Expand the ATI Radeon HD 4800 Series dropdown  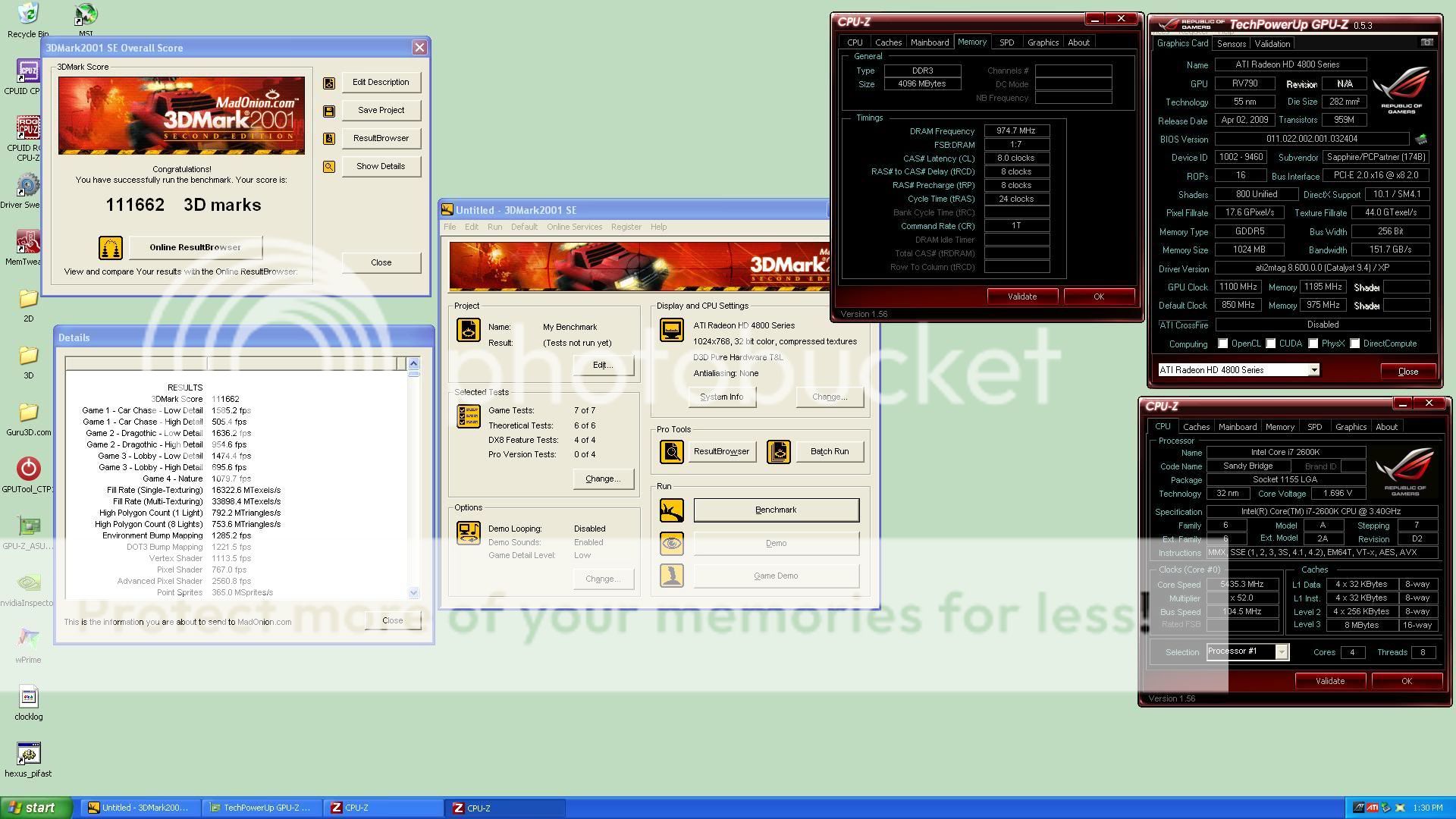1314,370
